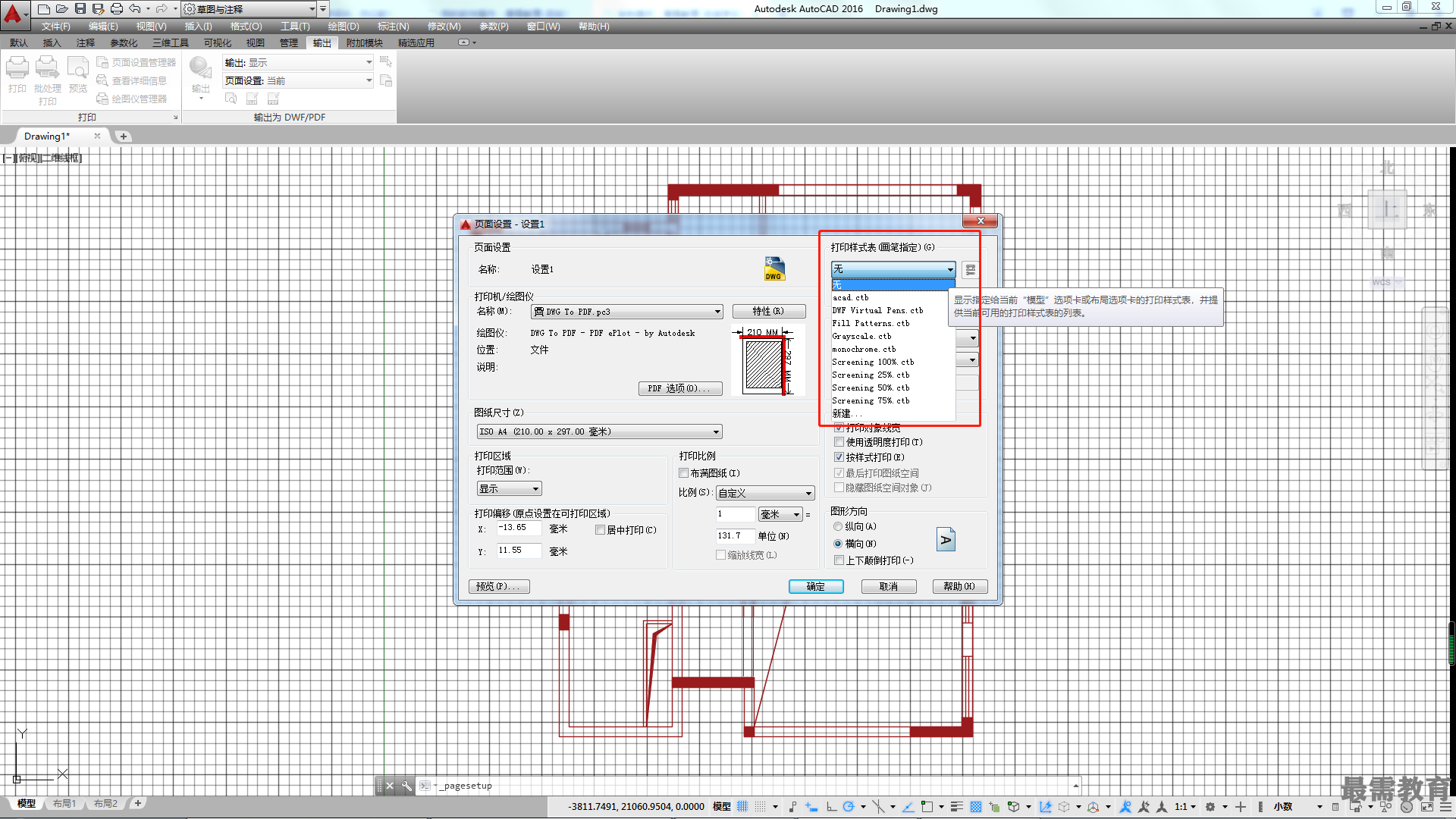This screenshot has height=819, width=1456.
Task: Select the 横向 orientation radio button
Action: pos(838,544)
